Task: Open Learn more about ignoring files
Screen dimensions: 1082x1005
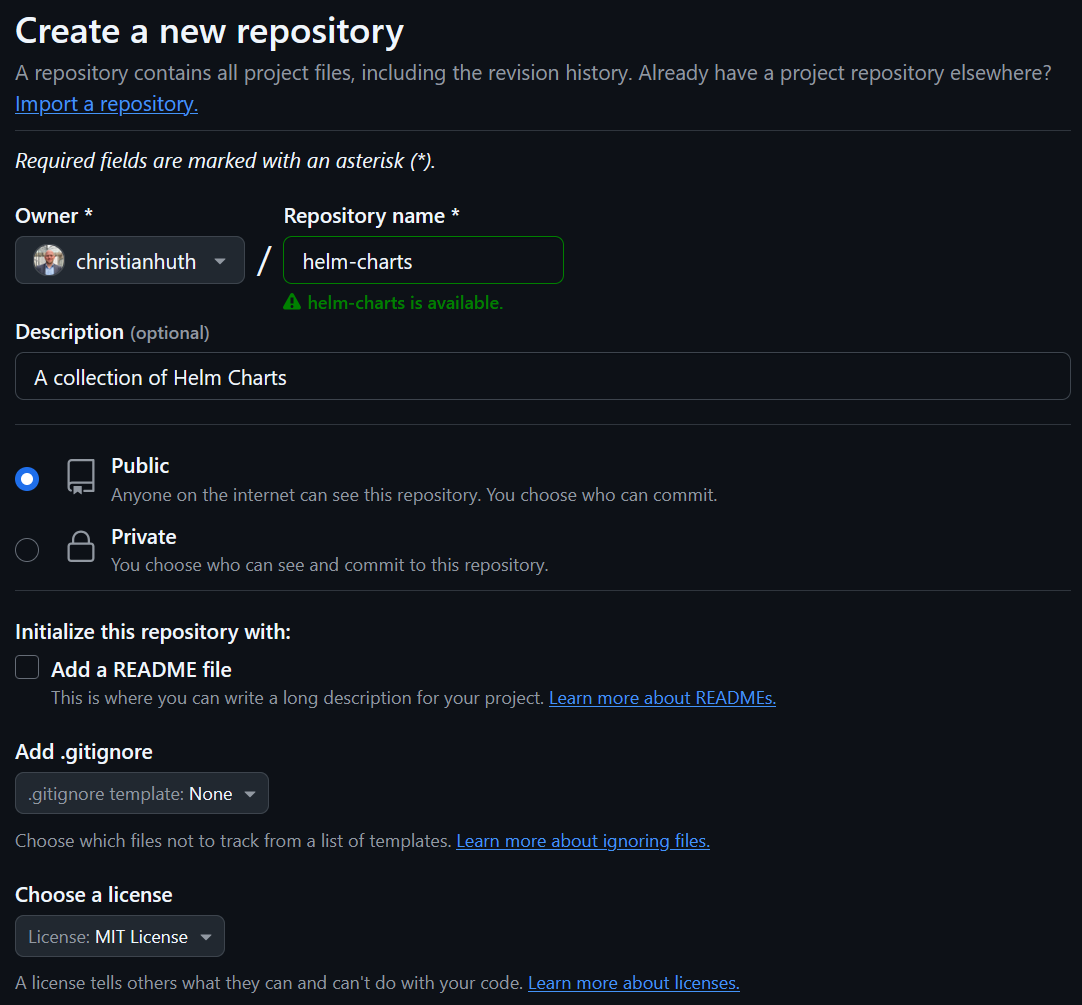Action: 583,840
